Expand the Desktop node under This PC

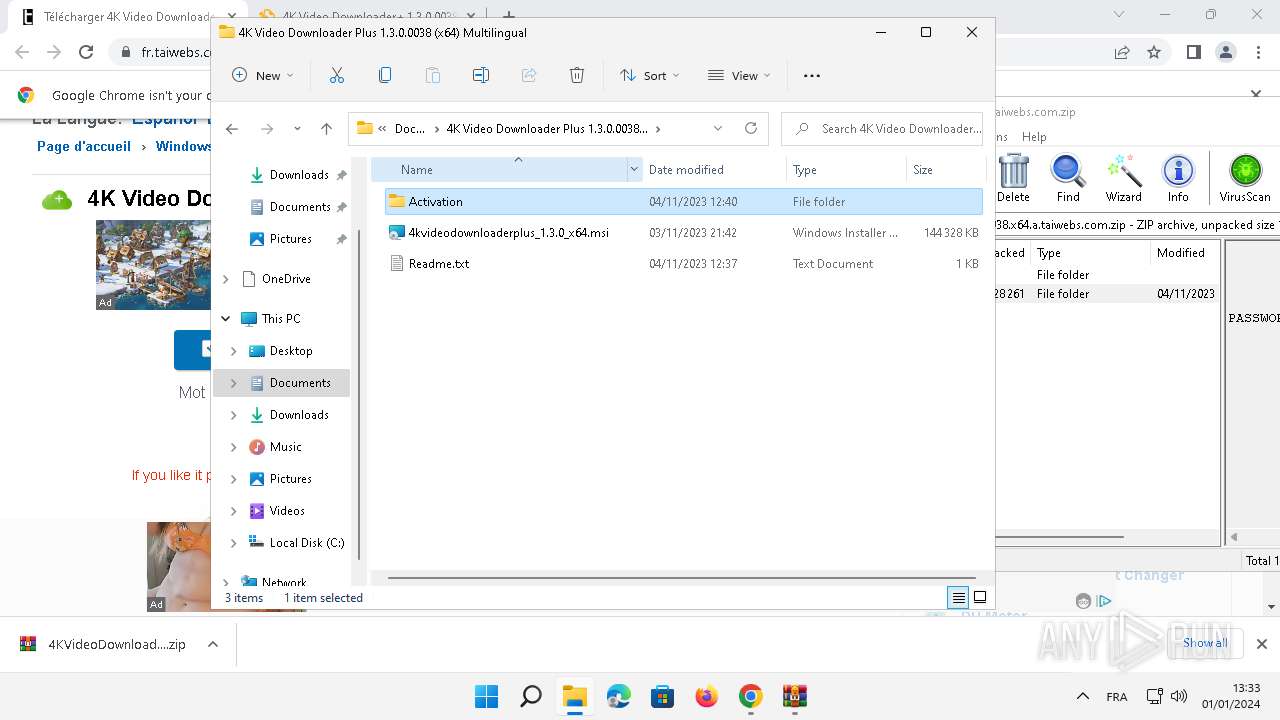coord(234,351)
